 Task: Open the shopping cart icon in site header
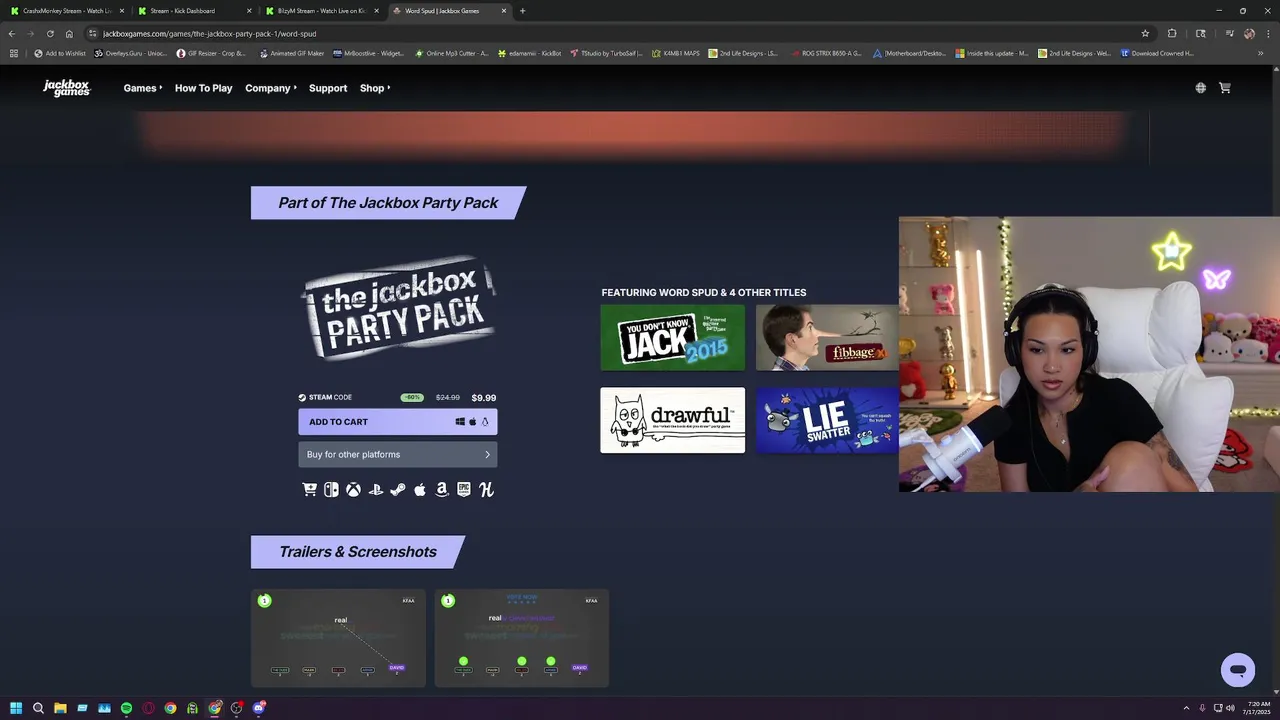[x=1224, y=88]
